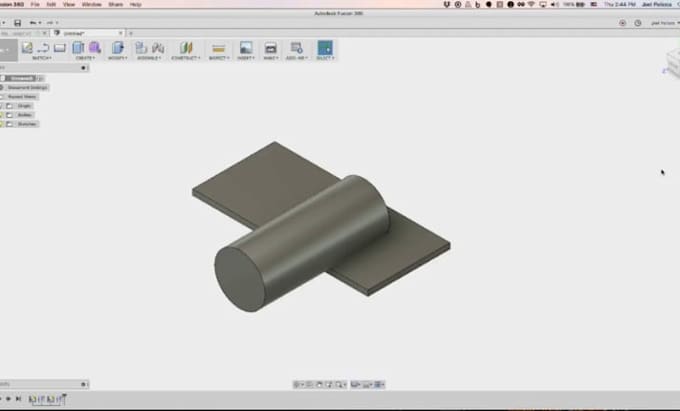Click the last timeline feature icon
This screenshot has width=680, height=411.
tap(60, 399)
